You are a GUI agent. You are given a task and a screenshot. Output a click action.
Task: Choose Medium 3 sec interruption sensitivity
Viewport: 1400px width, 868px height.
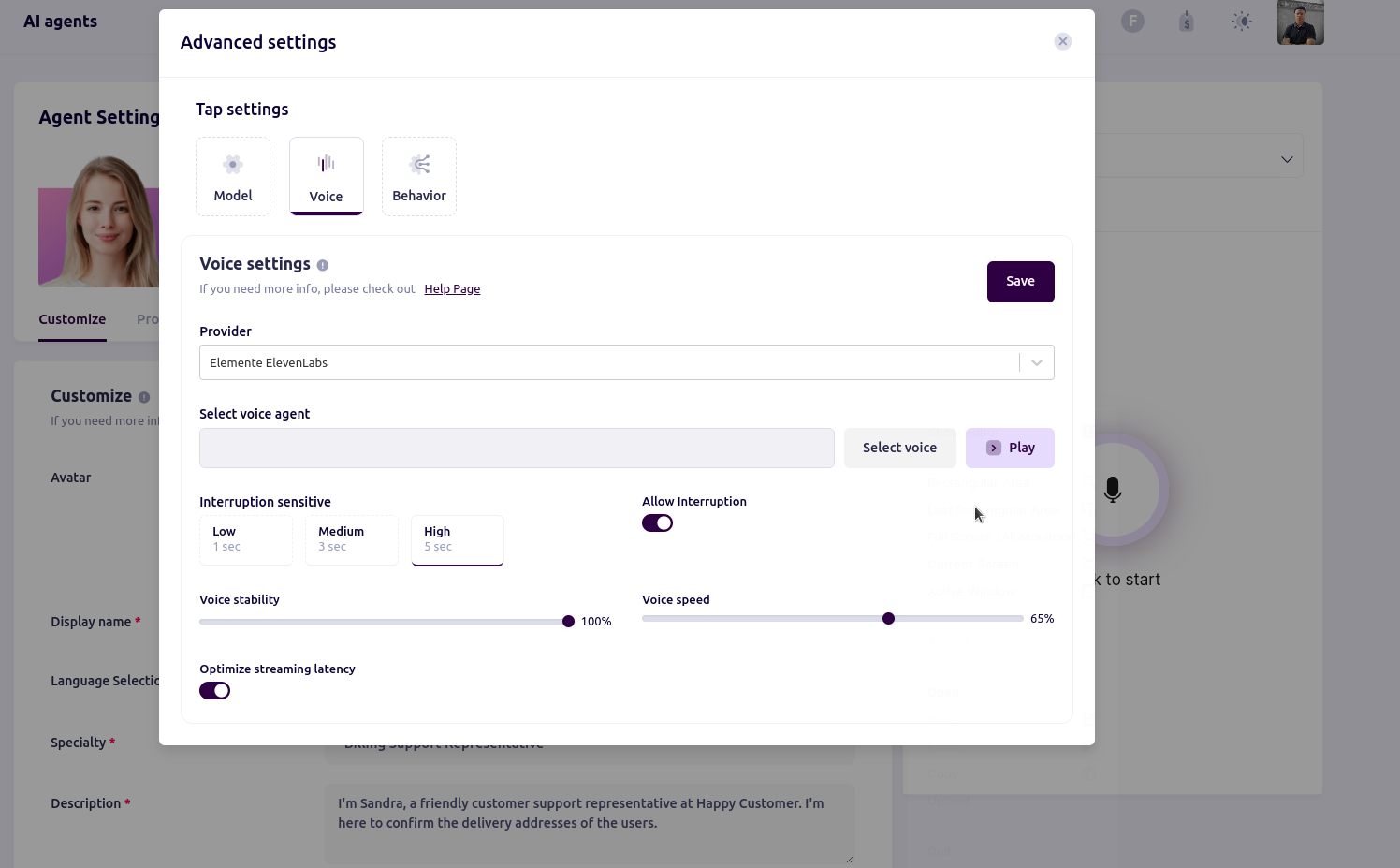coord(352,540)
